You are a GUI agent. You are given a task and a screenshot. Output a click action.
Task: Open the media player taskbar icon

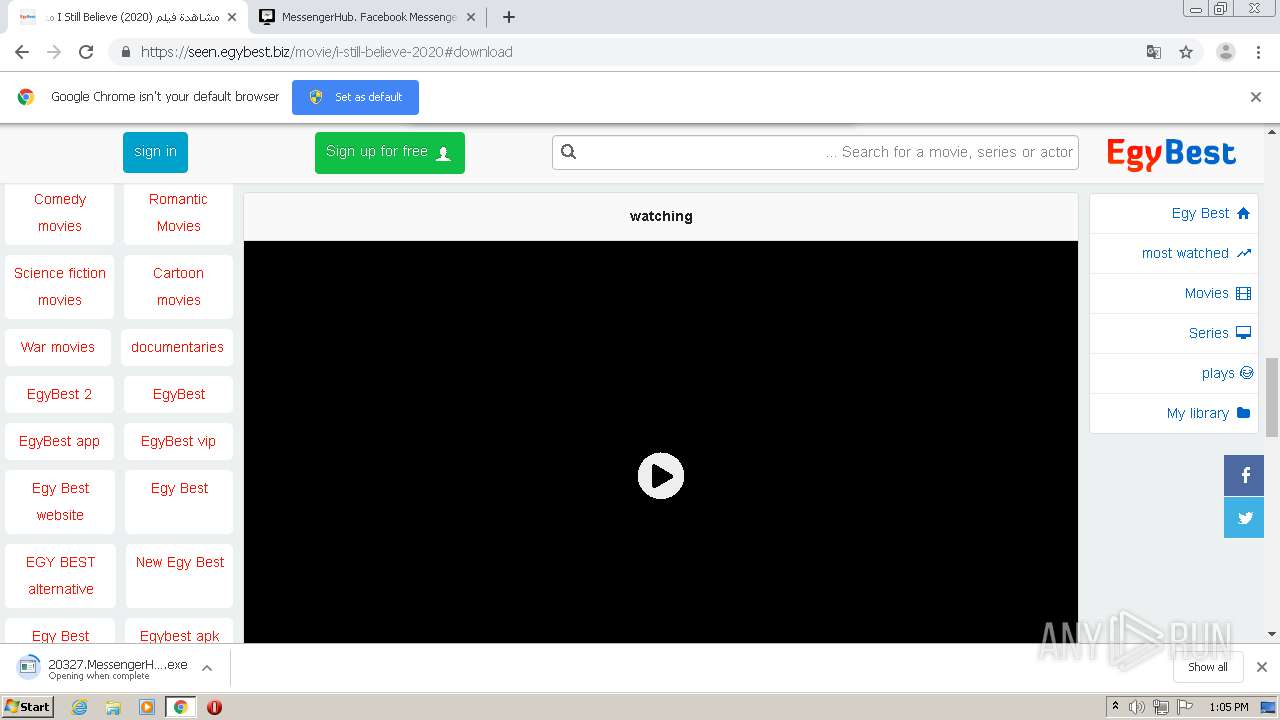click(147, 707)
